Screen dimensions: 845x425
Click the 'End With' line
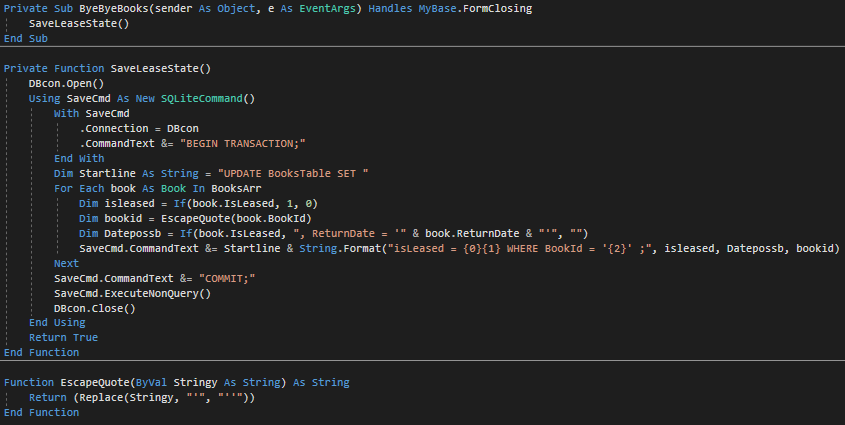pos(79,158)
